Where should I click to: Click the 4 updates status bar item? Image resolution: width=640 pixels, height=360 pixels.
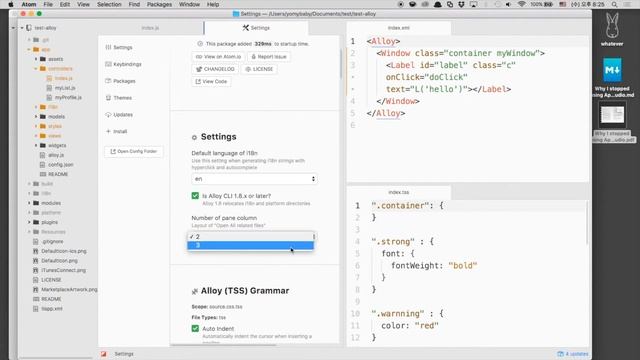(573, 354)
